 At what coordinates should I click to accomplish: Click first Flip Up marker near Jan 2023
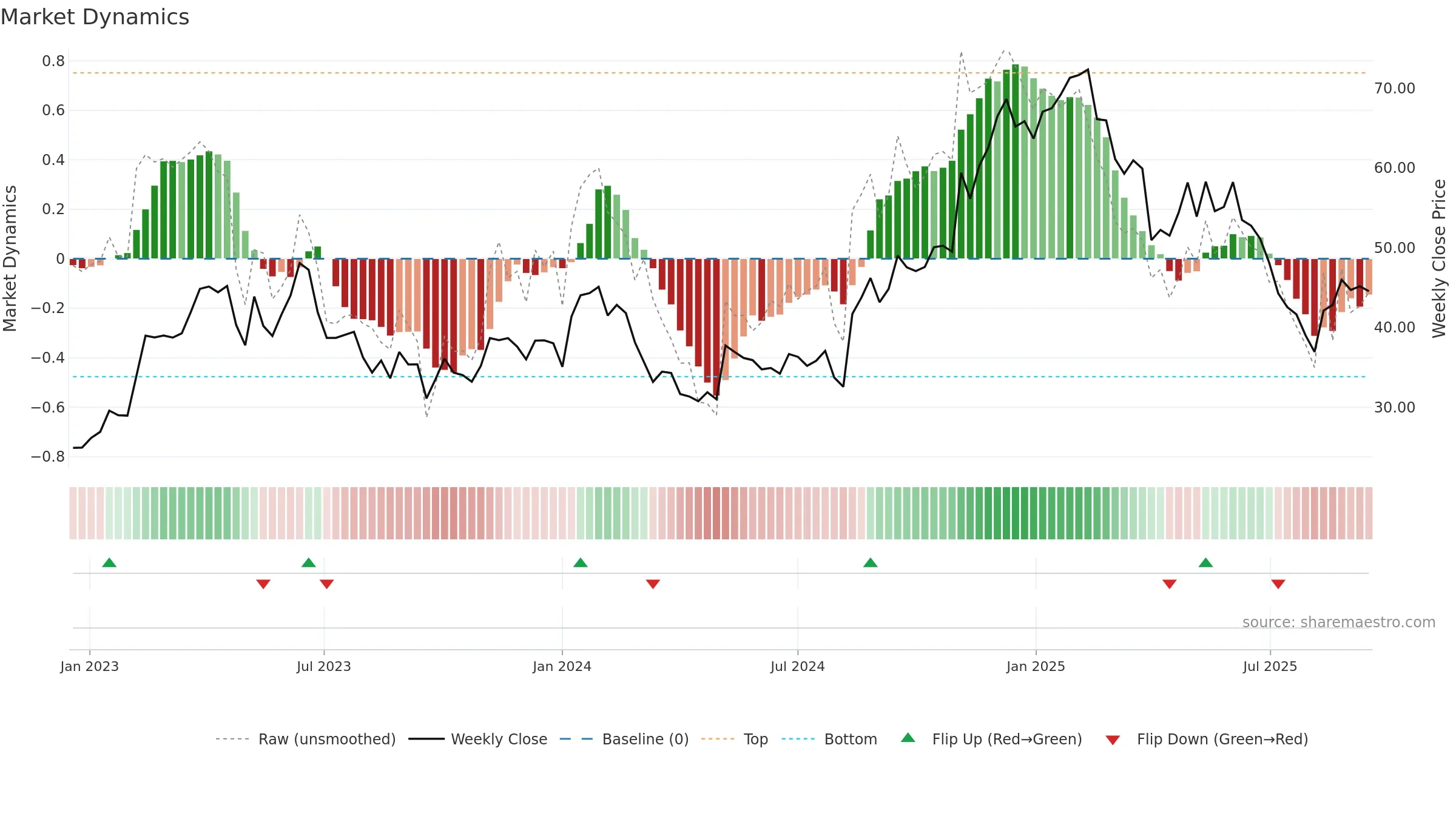point(109,562)
